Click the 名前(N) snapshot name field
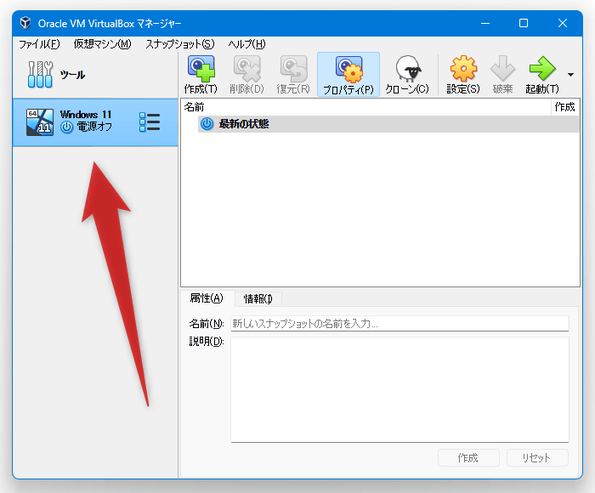The image size is (595, 493). (400, 323)
